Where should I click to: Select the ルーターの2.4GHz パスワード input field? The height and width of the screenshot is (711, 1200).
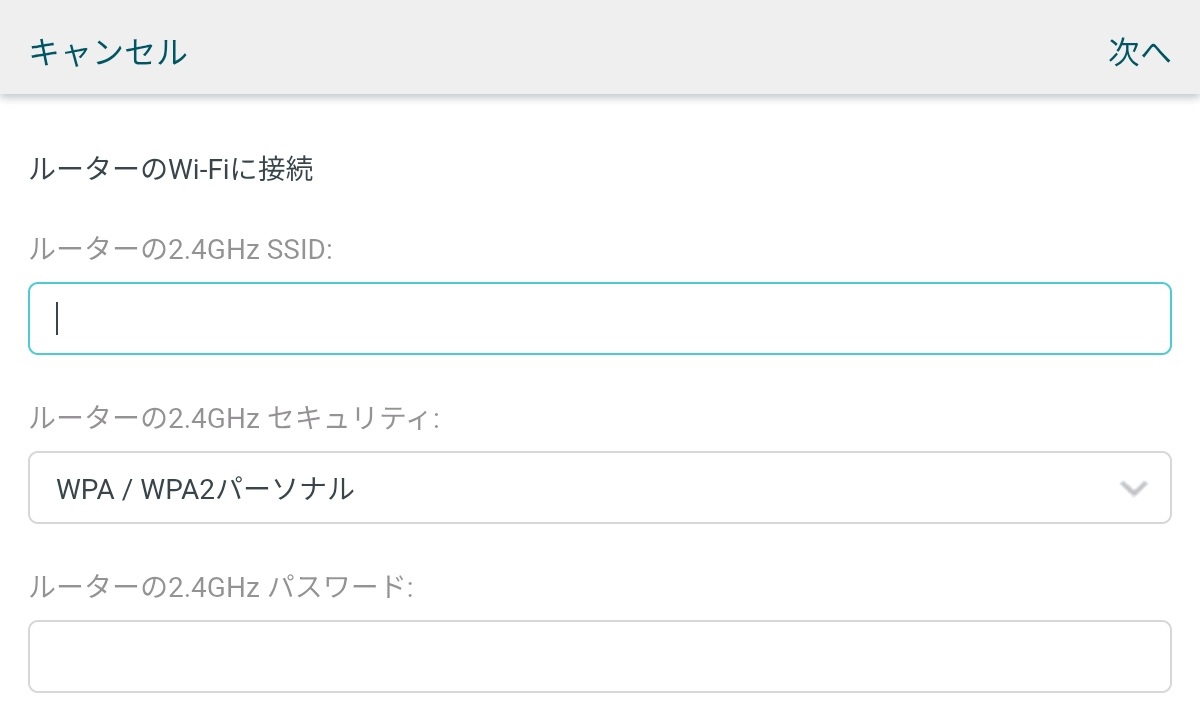(x=600, y=657)
